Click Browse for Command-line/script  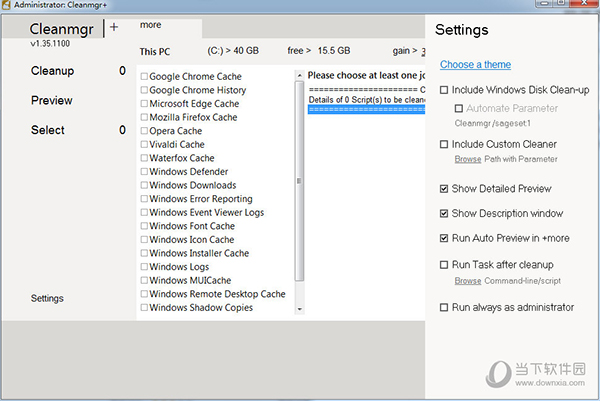[x=468, y=281]
